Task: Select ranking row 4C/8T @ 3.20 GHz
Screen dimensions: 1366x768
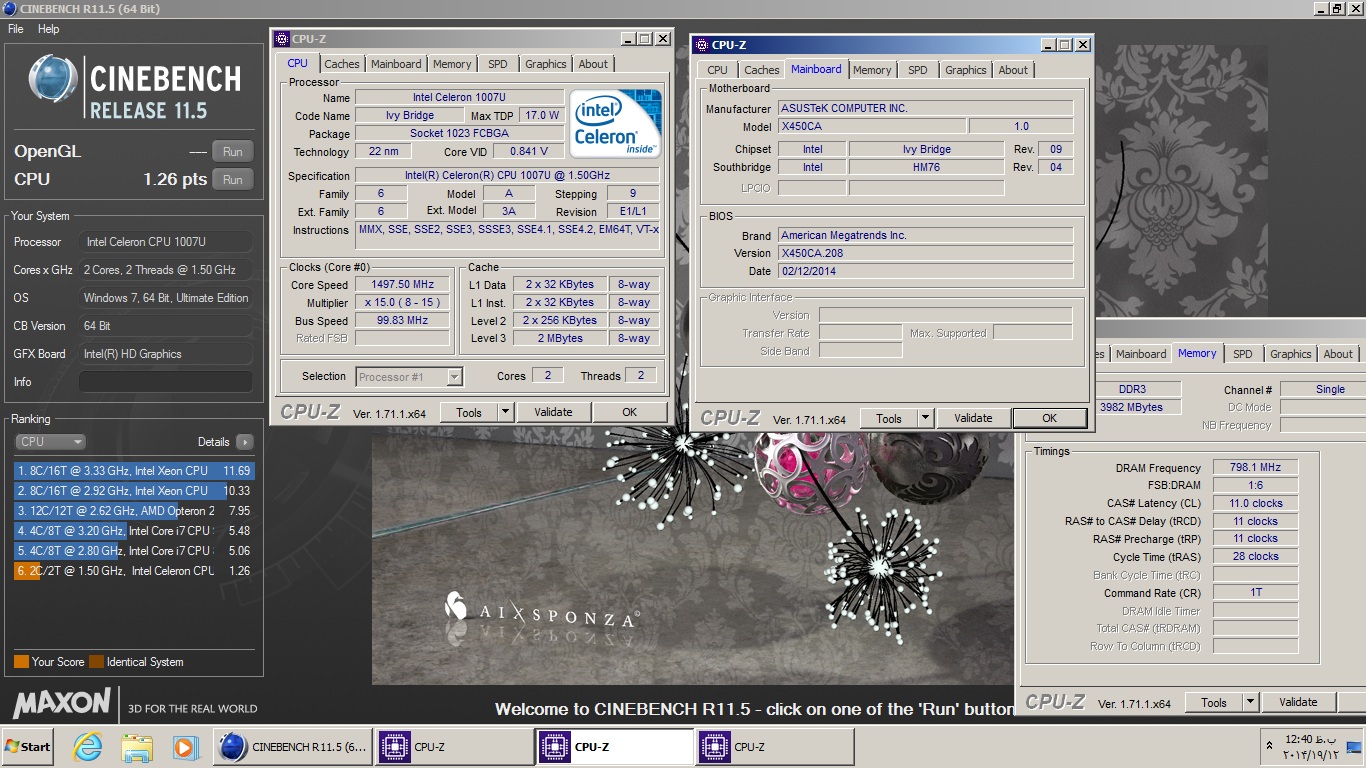Action: click(134, 531)
